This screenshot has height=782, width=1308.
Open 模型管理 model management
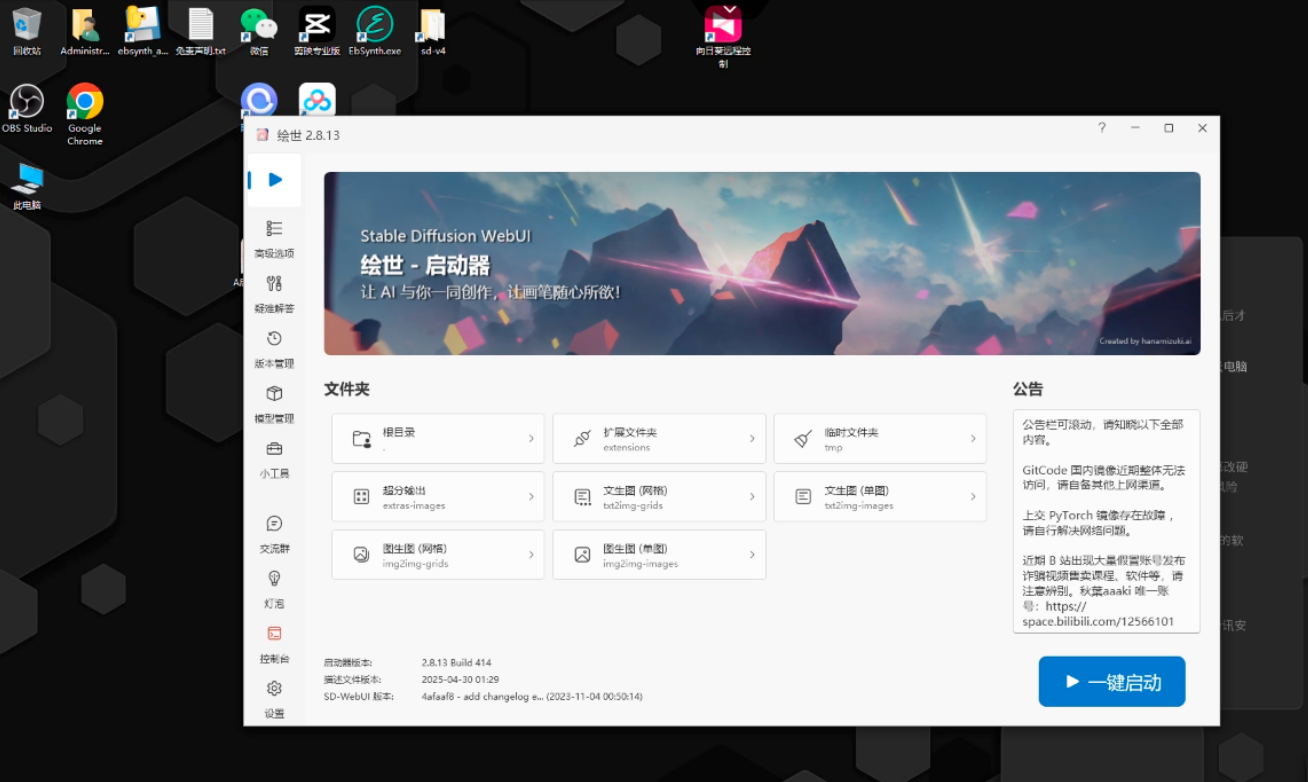tap(274, 403)
